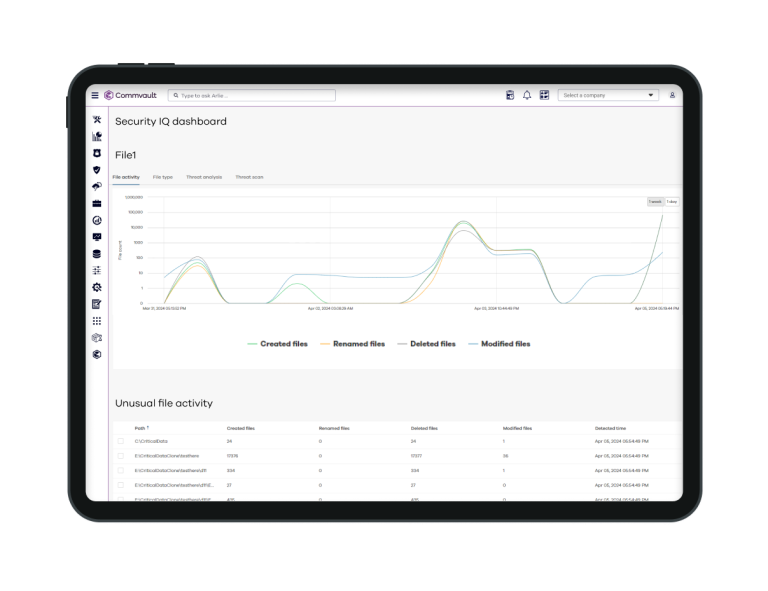This screenshot has height=591, width=768.
Task: Open the notifications bell
Action: (x=527, y=95)
